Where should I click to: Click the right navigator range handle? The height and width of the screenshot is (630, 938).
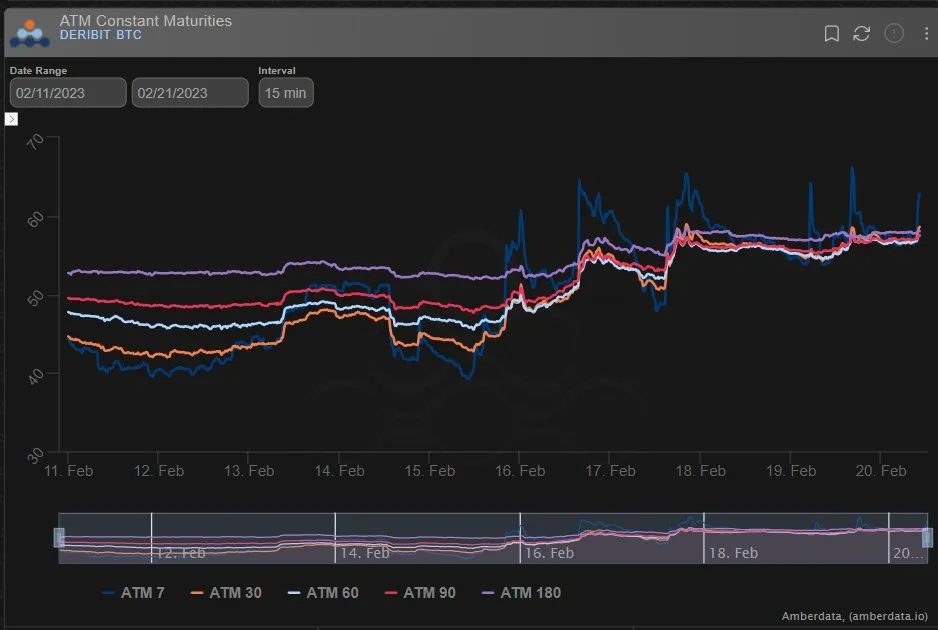tap(927, 537)
